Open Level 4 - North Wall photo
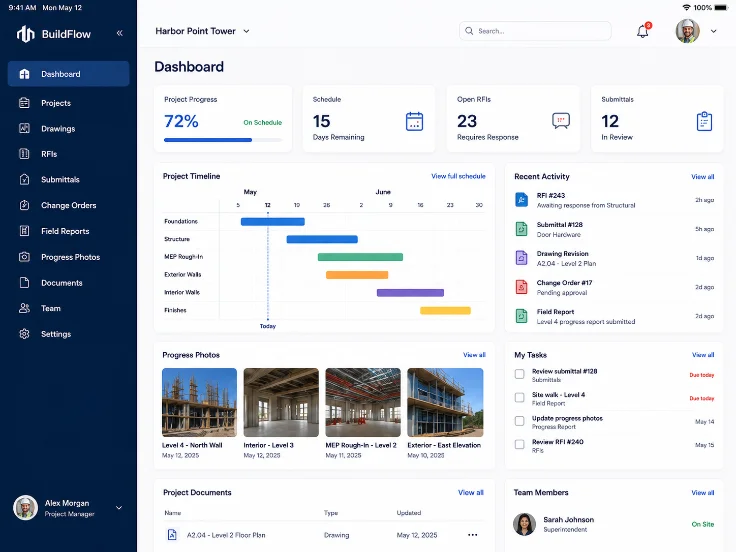Viewport: 736px width, 552px height. [199, 402]
